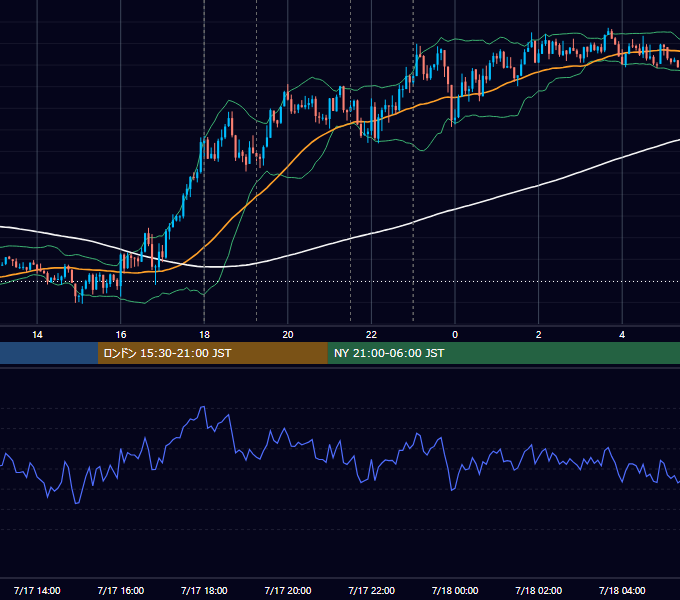Select the NY 21:00-06:00 JST session bar
Viewport: 680px width, 600px height.
(503, 353)
